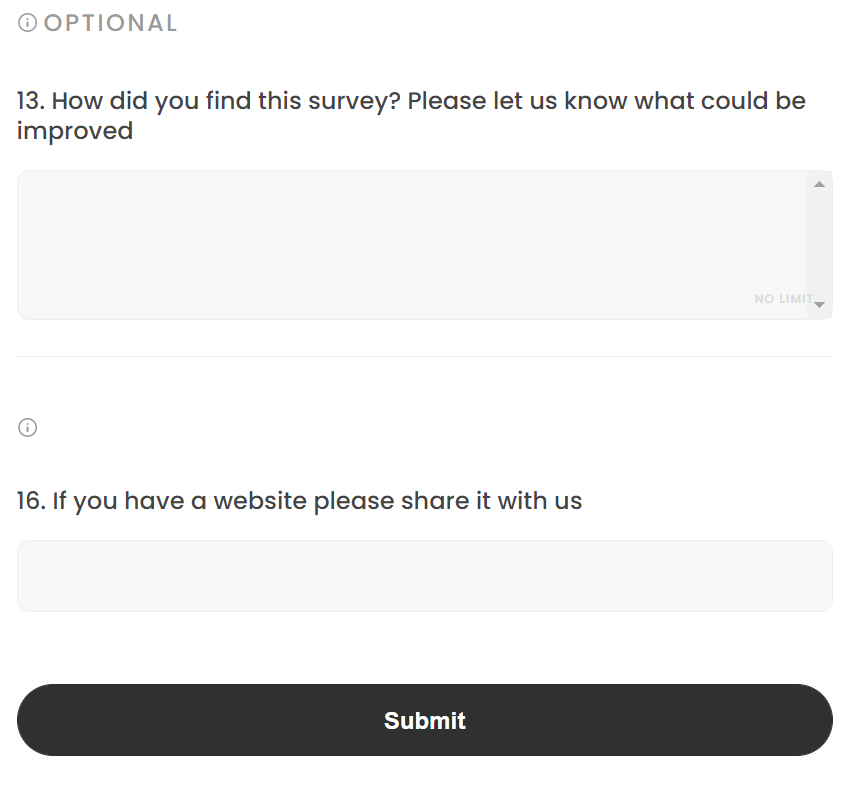Screen dimensions: 862x799
Task: Click the scrollbar track of the comment box
Action: pos(819,245)
